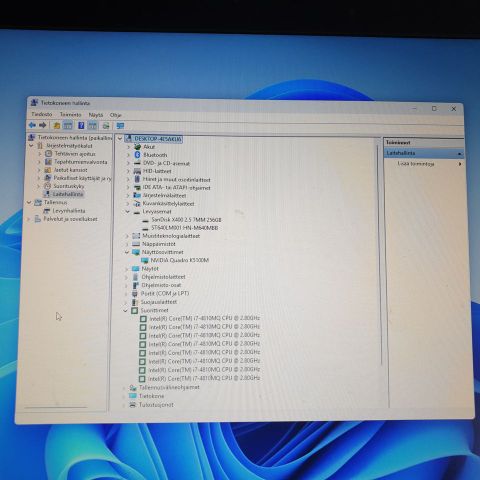Select the SanDisk X400 disk drive
480x480 pixels.
(x=186, y=220)
